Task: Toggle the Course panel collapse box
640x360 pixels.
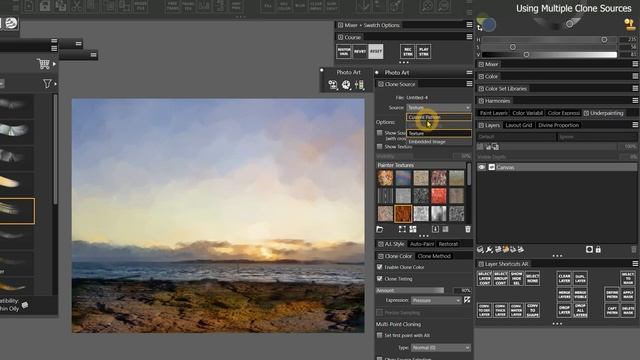Action: [x=340, y=37]
